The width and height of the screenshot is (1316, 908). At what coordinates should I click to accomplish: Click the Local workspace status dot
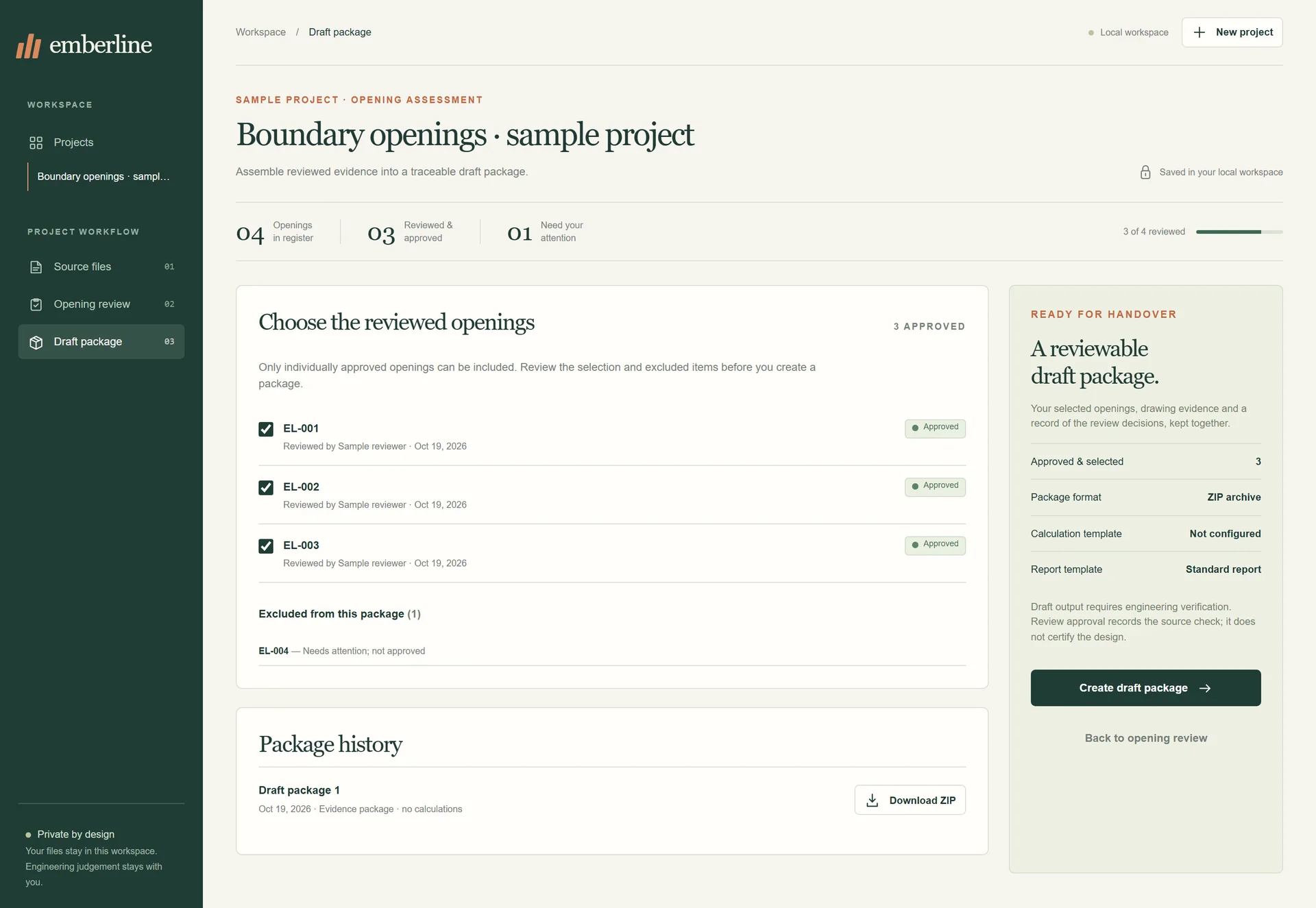pos(1091,33)
